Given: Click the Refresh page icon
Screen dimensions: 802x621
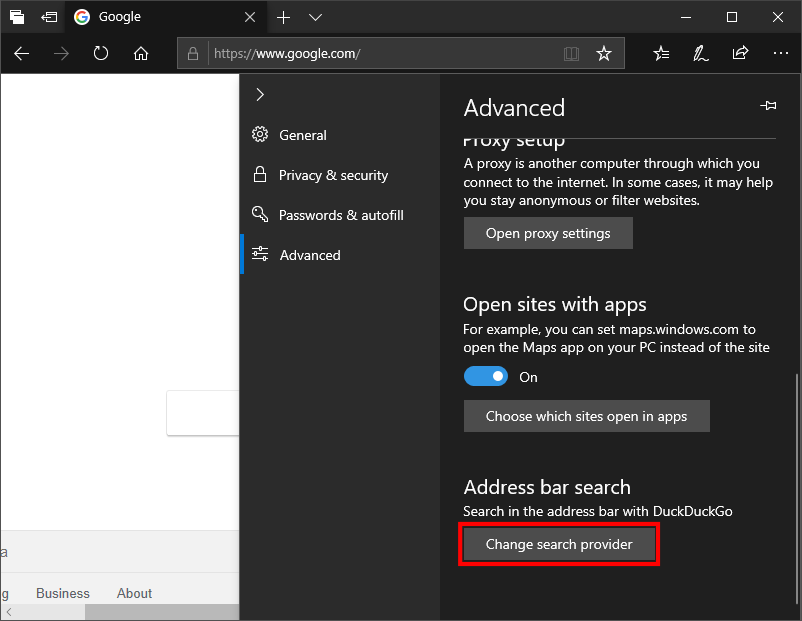Looking at the screenshot, I should [x=101, y=54].
